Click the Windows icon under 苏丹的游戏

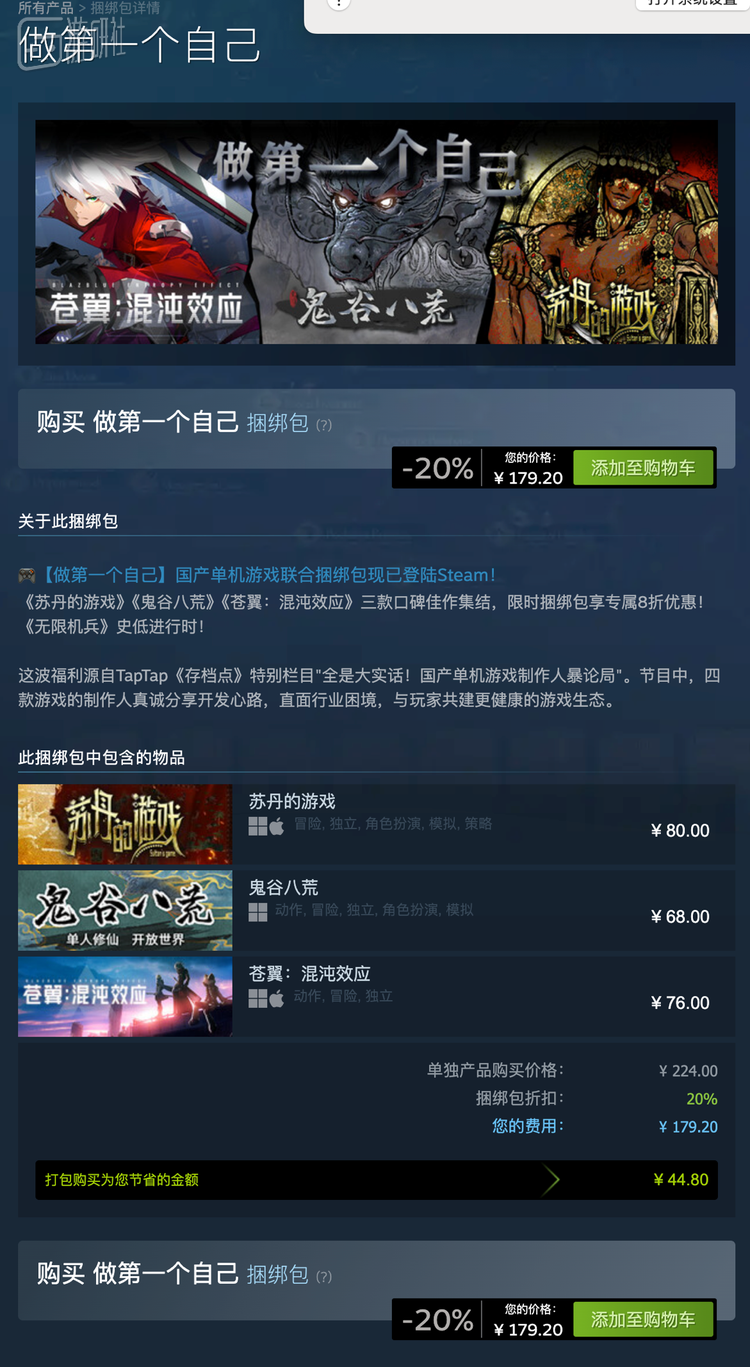258,826
